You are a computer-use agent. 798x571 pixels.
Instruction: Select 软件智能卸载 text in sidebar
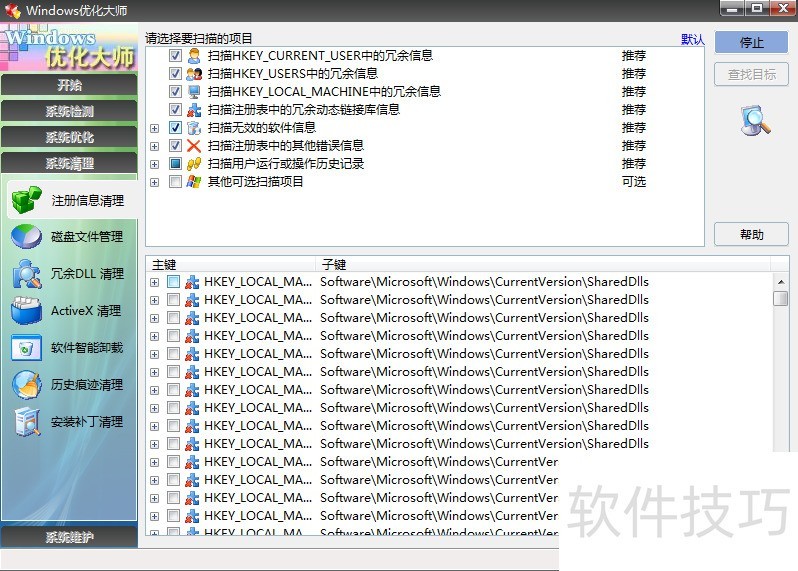[x=87, y=348]
